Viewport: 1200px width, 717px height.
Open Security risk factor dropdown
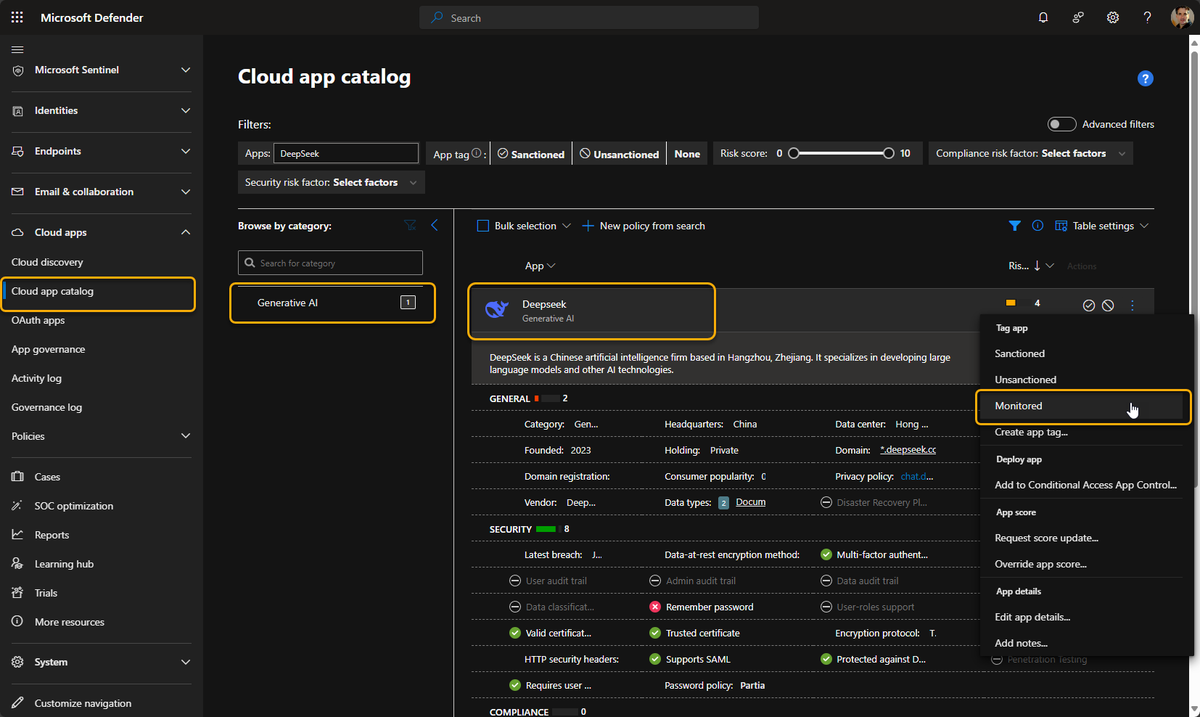tap(331, 182)
